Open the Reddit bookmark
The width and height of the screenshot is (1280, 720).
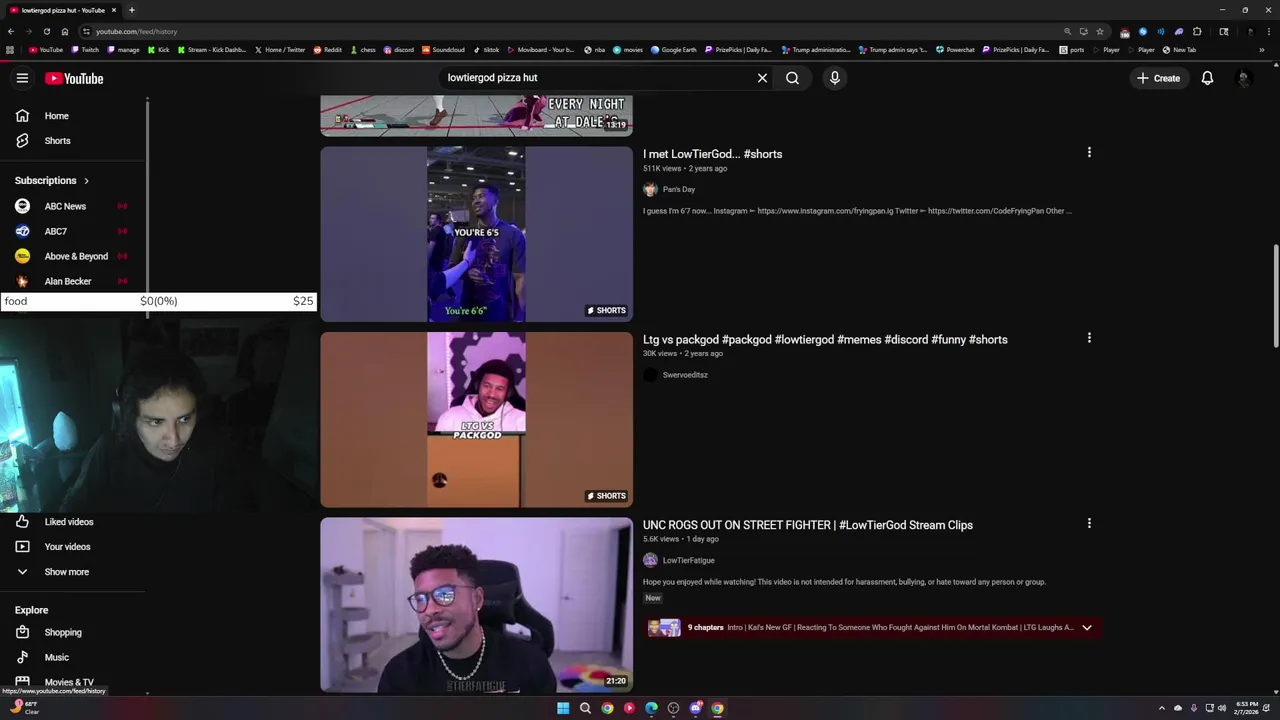point(327,50)
